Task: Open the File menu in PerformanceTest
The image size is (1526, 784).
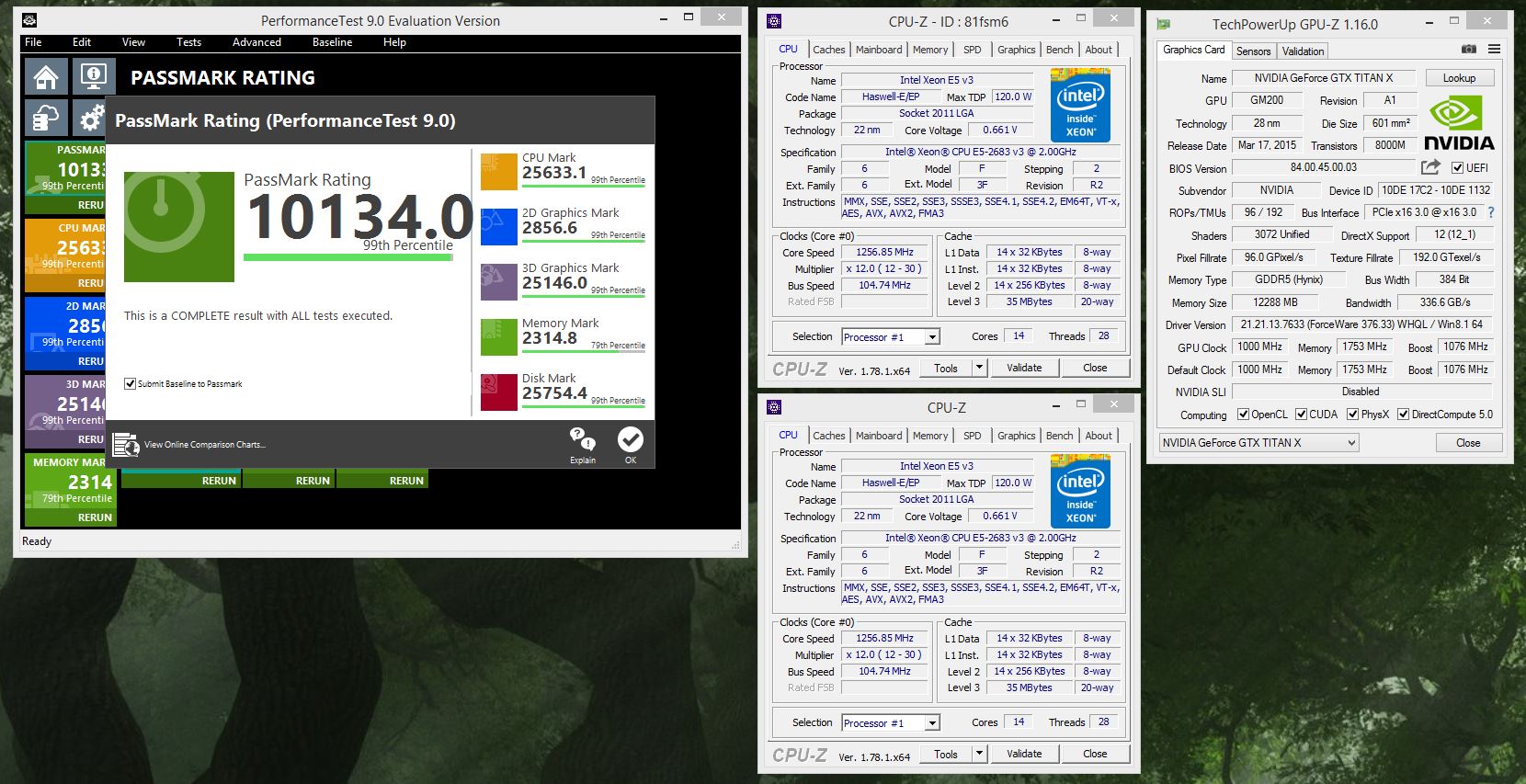Action: point(33,42)
